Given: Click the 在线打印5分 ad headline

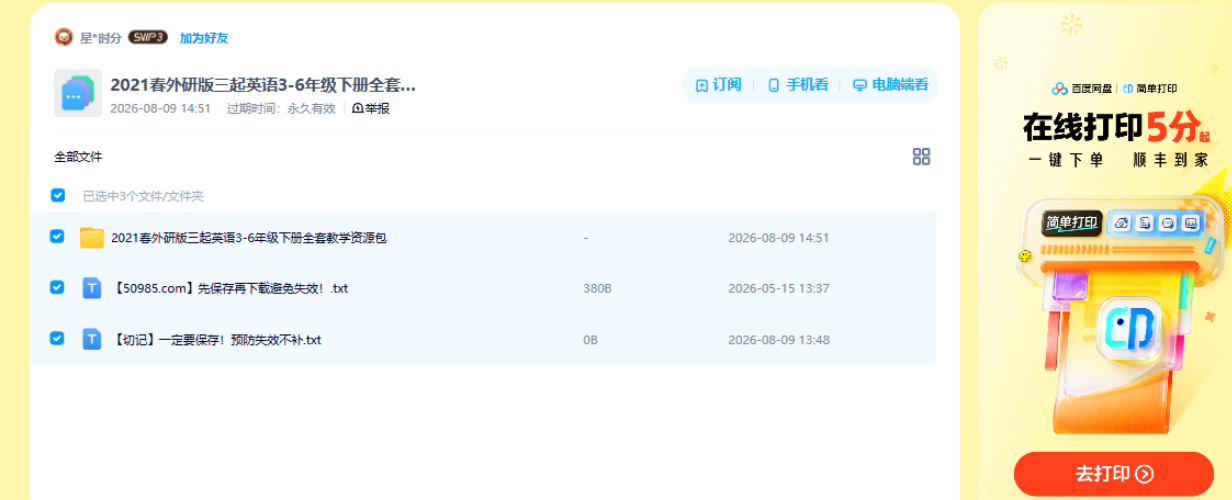Looking at the screenshot, I should 1114,127.
